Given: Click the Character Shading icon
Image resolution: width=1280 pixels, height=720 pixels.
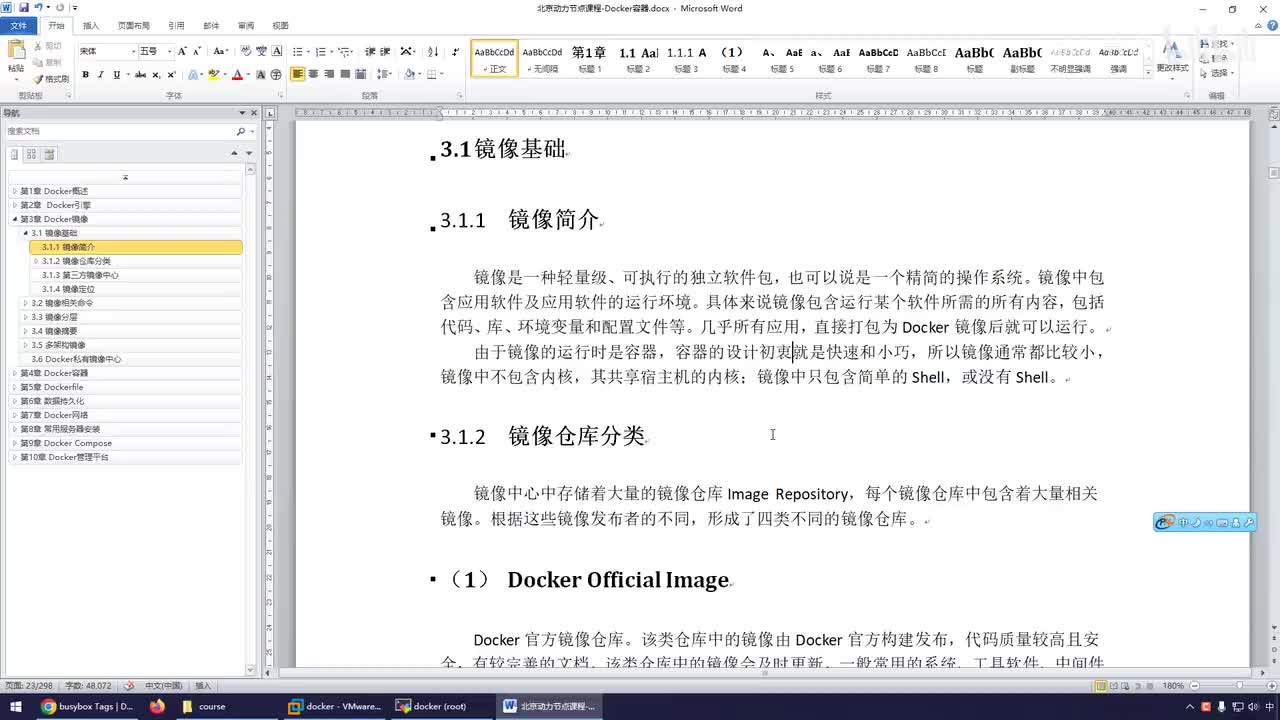Looking at the screenshot, I should [x=261, y=75].
